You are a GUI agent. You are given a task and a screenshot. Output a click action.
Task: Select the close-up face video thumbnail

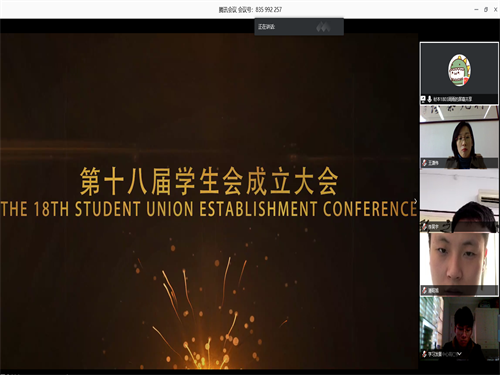(459, 264)
